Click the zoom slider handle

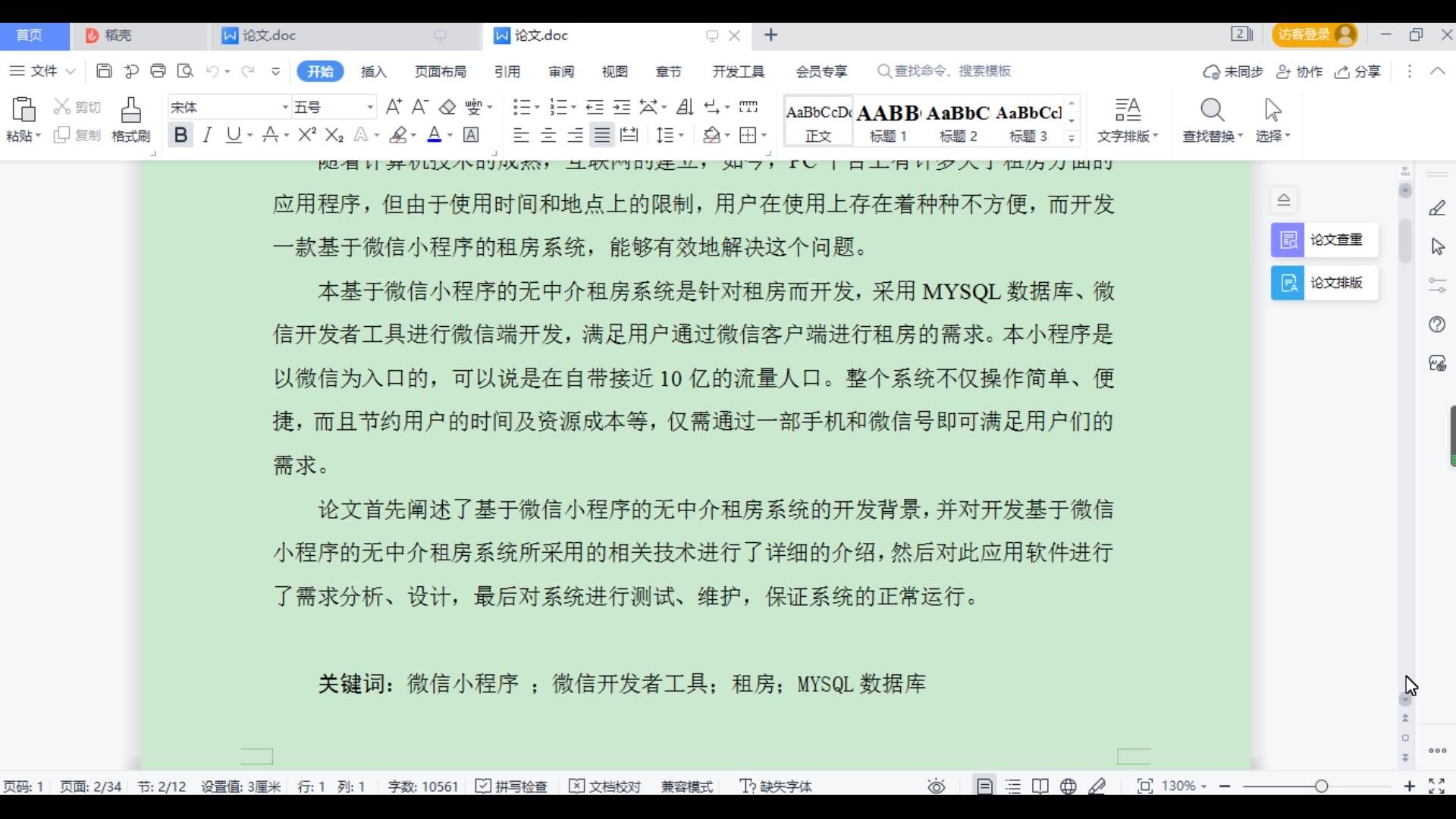tap(1321, 786)
